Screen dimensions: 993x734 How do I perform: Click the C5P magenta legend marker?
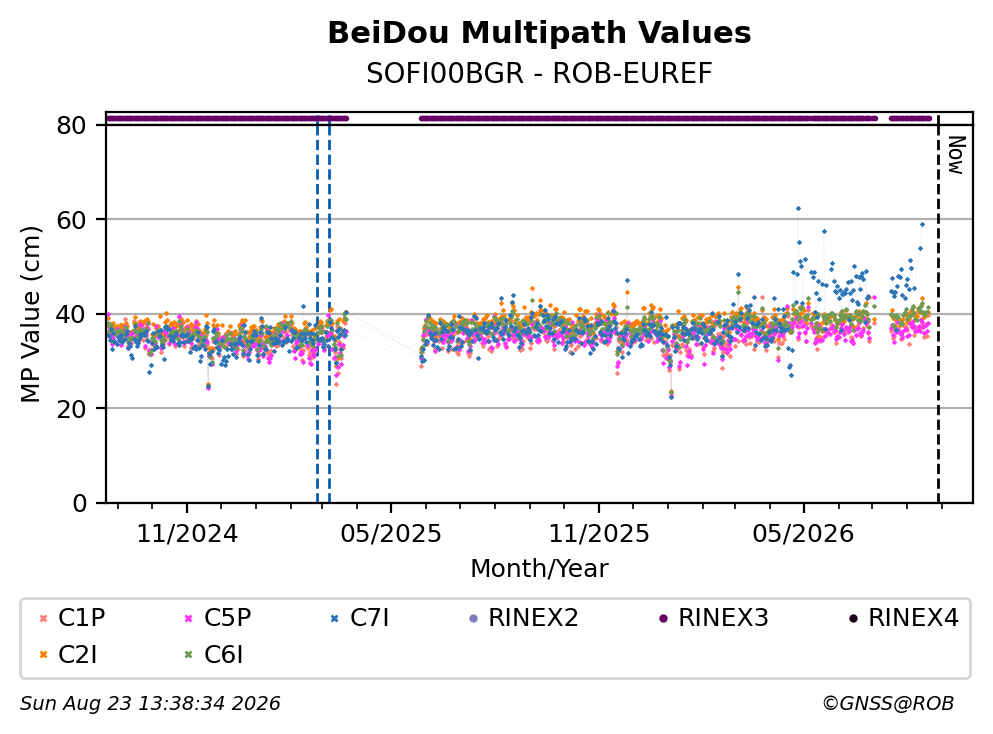pyautogui.click(x=188, y=618)
